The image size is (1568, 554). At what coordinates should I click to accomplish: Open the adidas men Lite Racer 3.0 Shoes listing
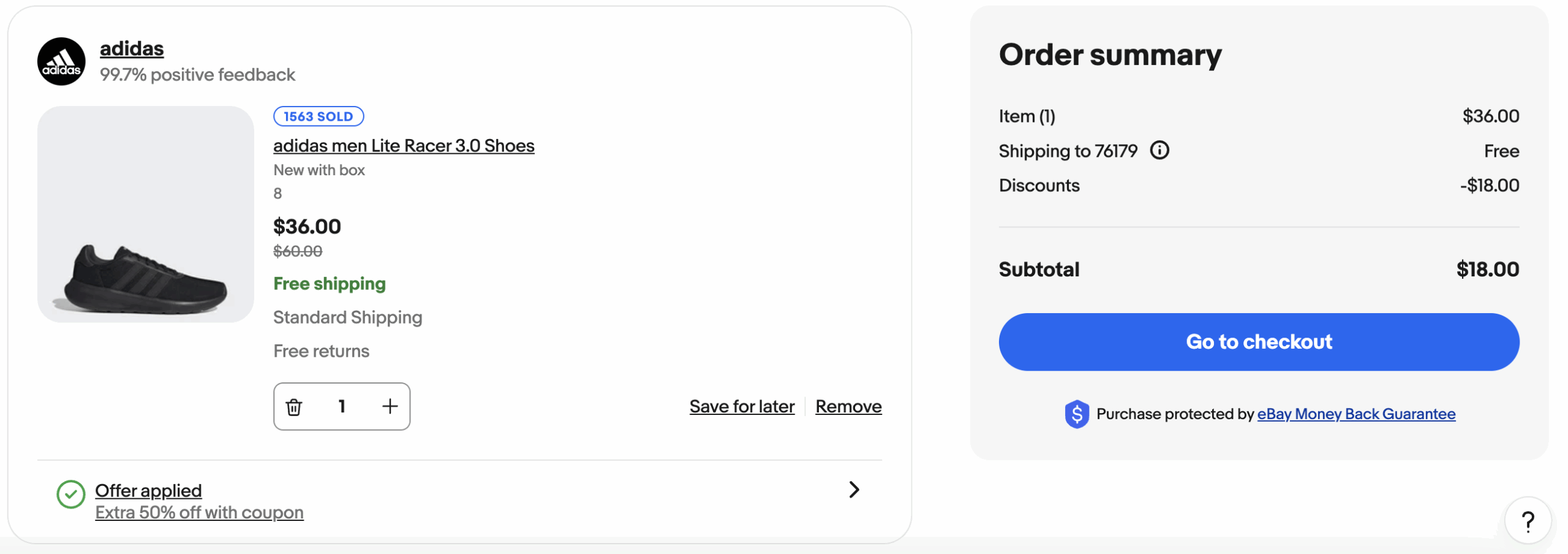pos(404,146)
